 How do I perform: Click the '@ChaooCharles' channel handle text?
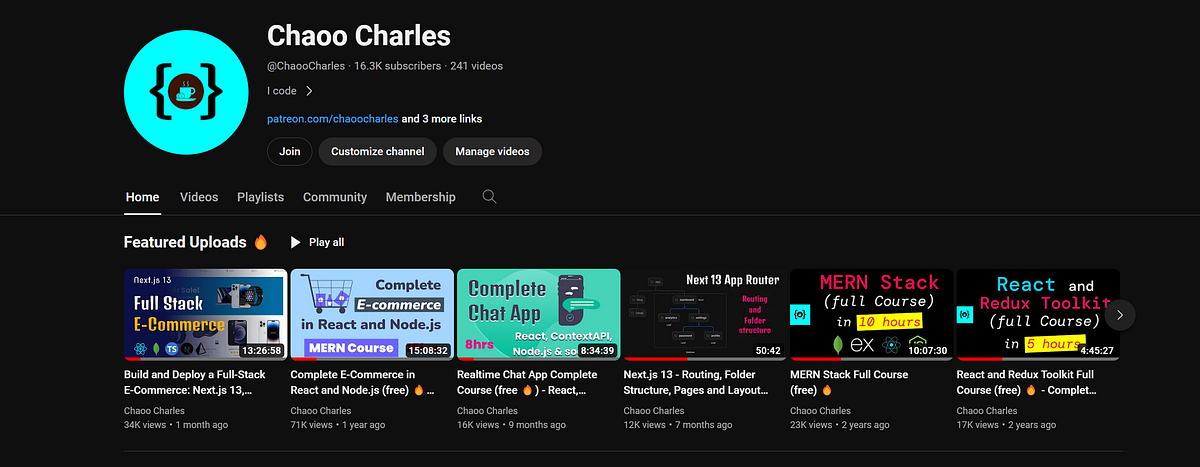[x=304, y=66]
